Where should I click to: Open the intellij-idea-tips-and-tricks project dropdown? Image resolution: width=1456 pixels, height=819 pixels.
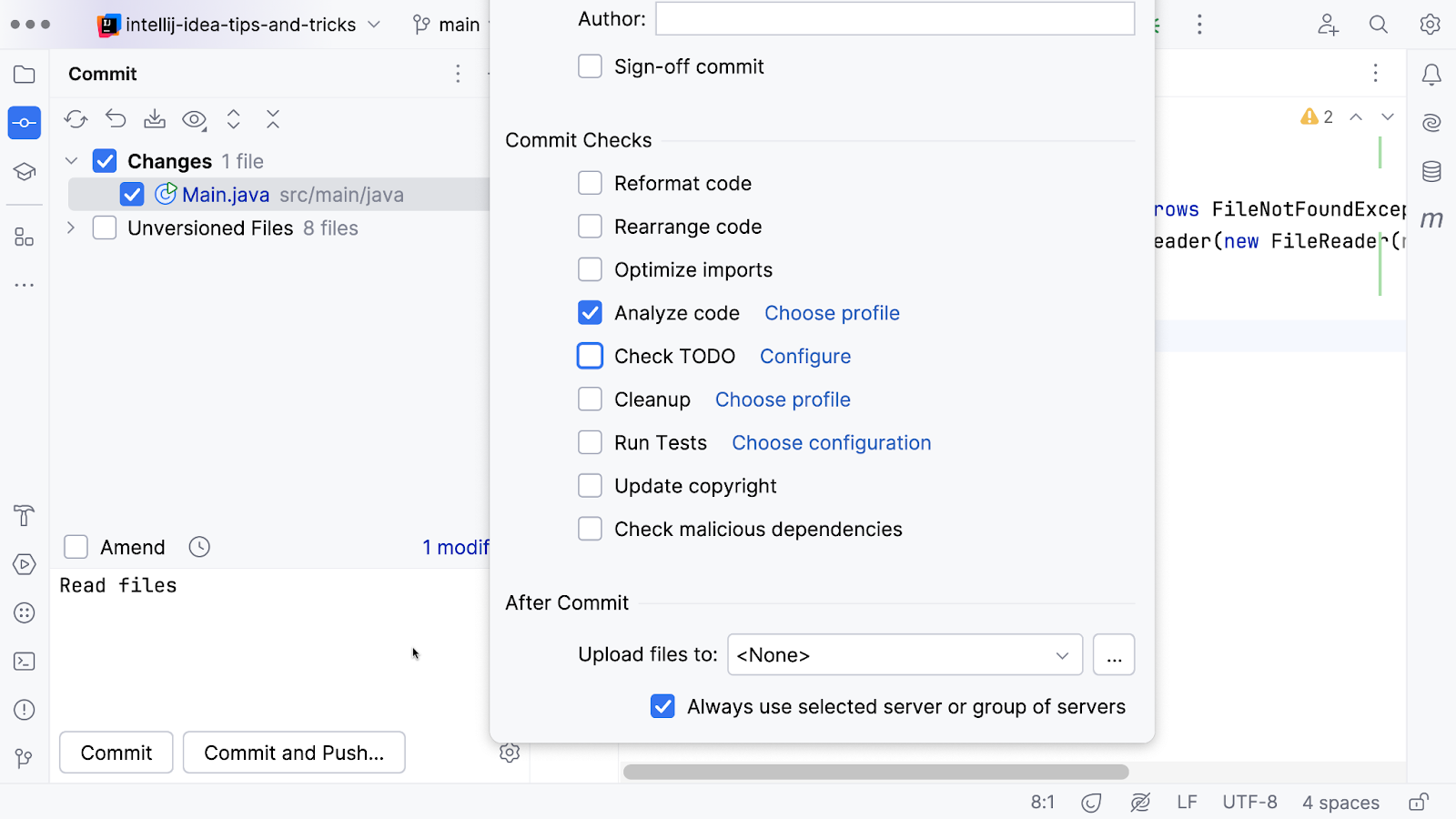pyautogui.click(x=240, y=25)
